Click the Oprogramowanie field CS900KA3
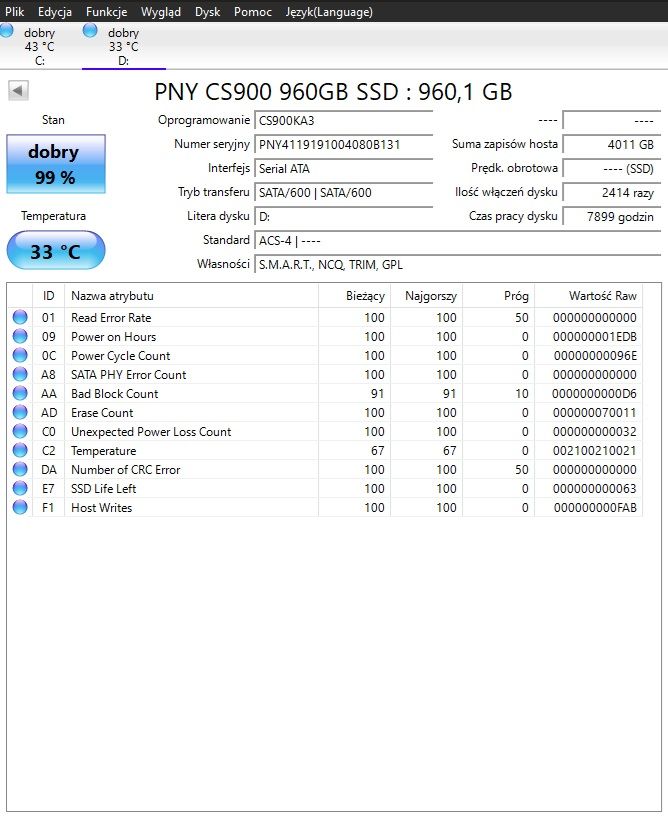 pyautogui.click(x=343, y=121)
